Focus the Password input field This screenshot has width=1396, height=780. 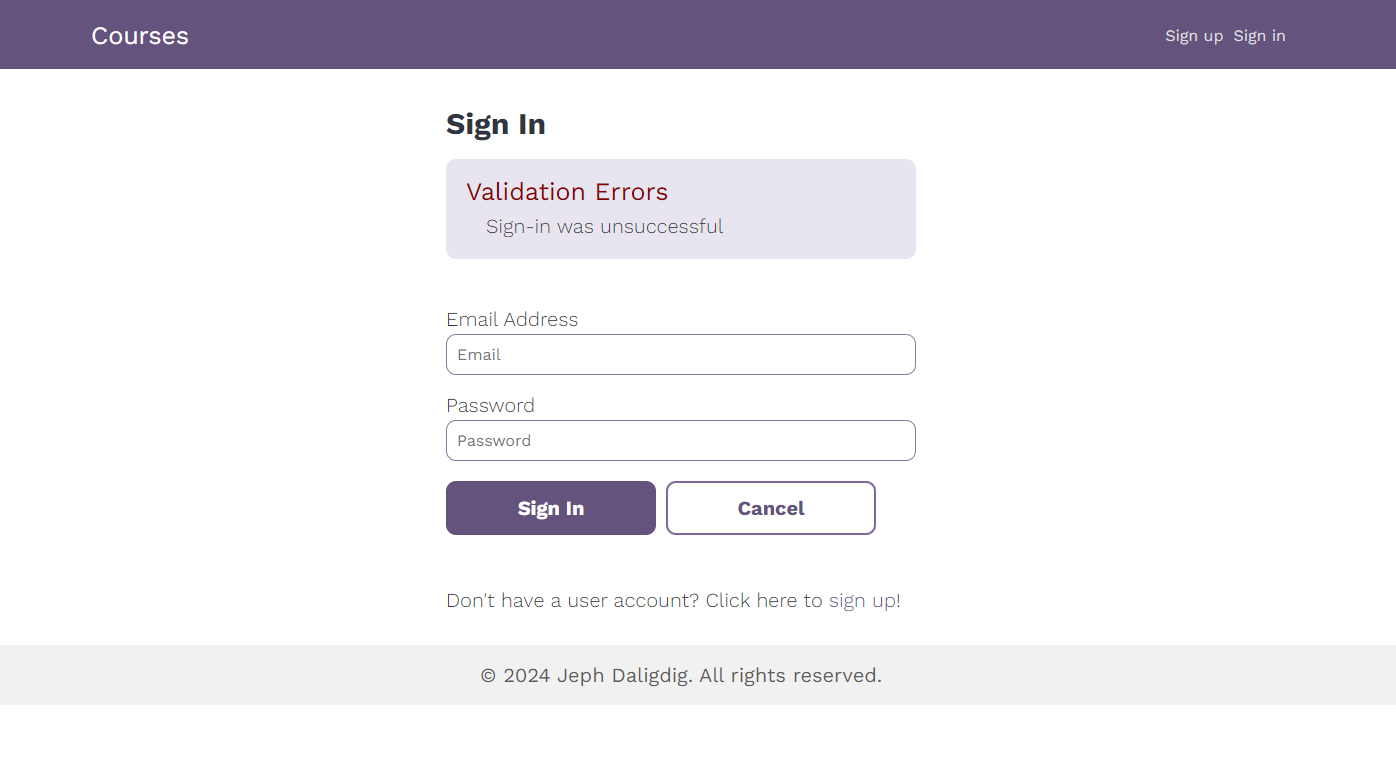(681, 441)
